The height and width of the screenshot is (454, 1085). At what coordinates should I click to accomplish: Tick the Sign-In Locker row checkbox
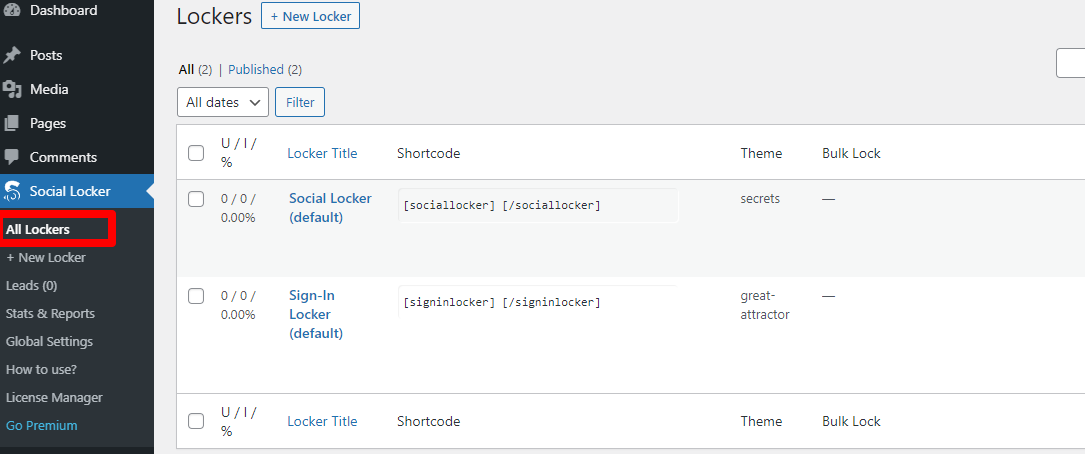pyautogui.click(x=196, y=296)
